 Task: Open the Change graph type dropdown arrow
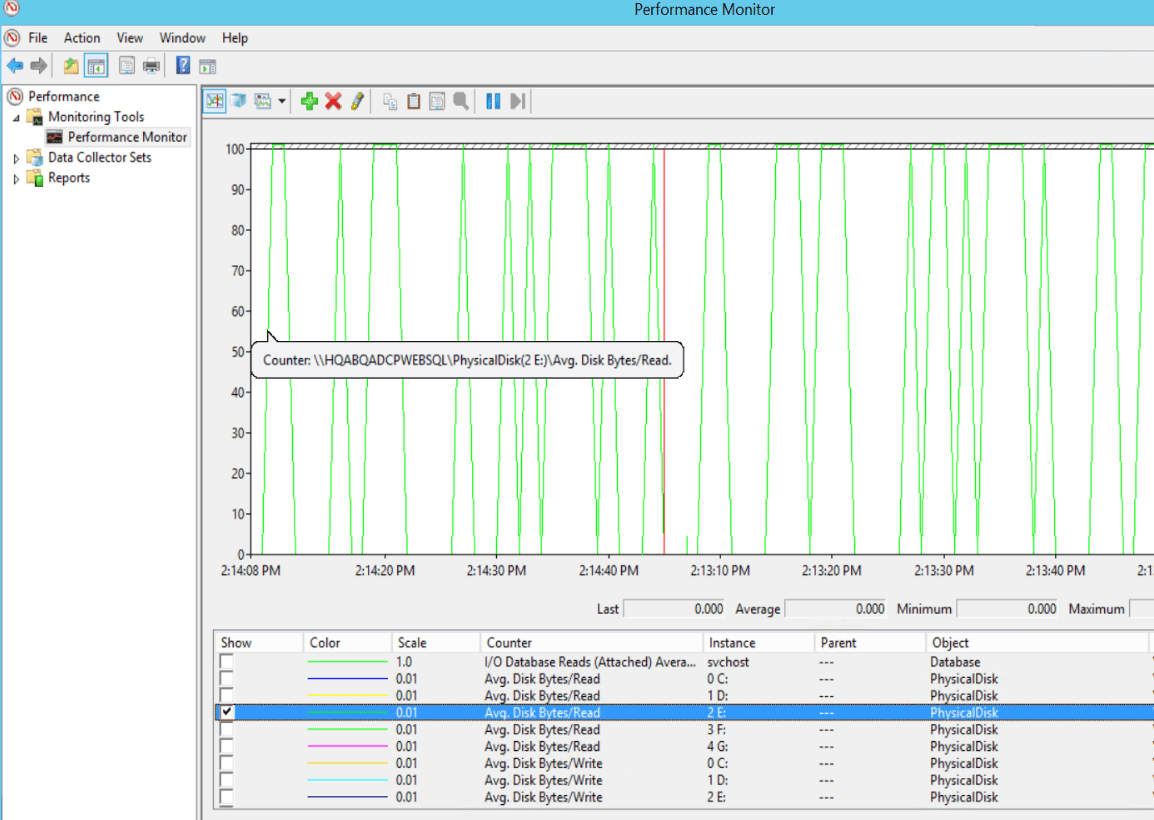tap(283, 101)
